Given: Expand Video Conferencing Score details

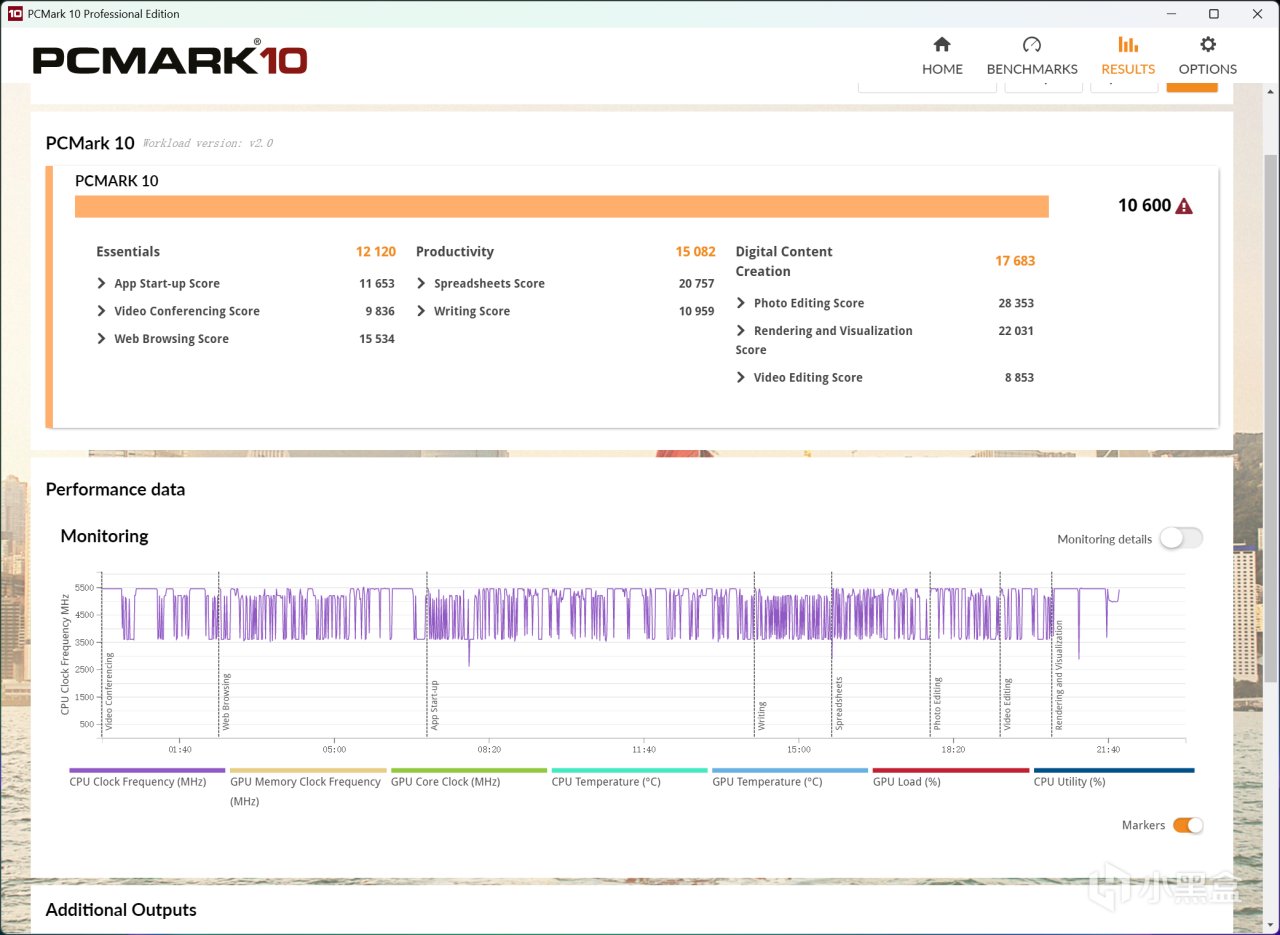Looking at the screenshot, I should click(178, 311).
